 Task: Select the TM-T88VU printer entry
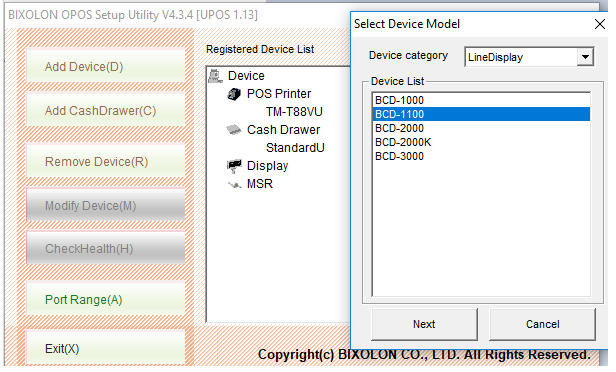pos(294,112)
